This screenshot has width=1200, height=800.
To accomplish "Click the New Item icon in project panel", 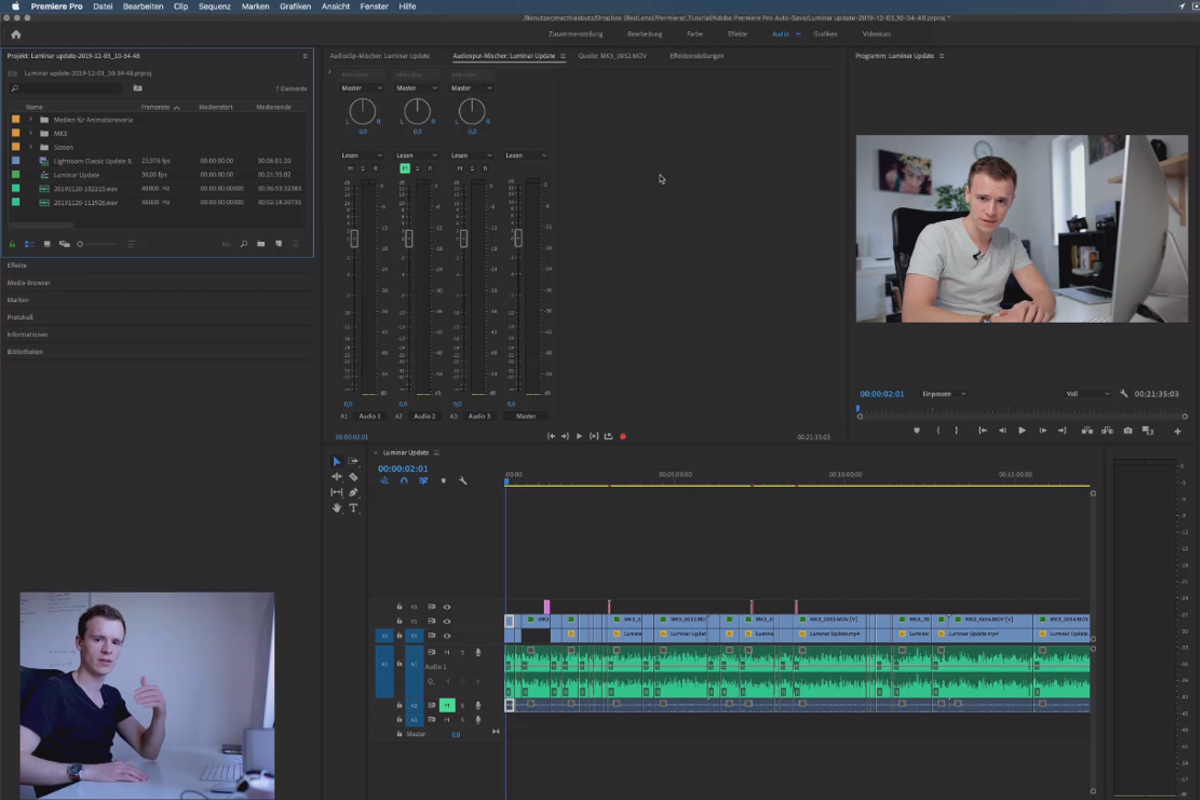I will (x=278, y=244).
